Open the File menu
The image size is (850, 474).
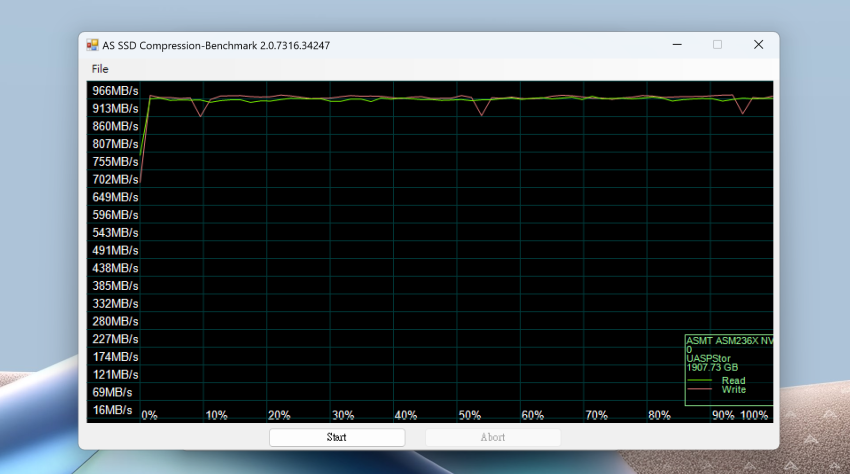[100, 69]
